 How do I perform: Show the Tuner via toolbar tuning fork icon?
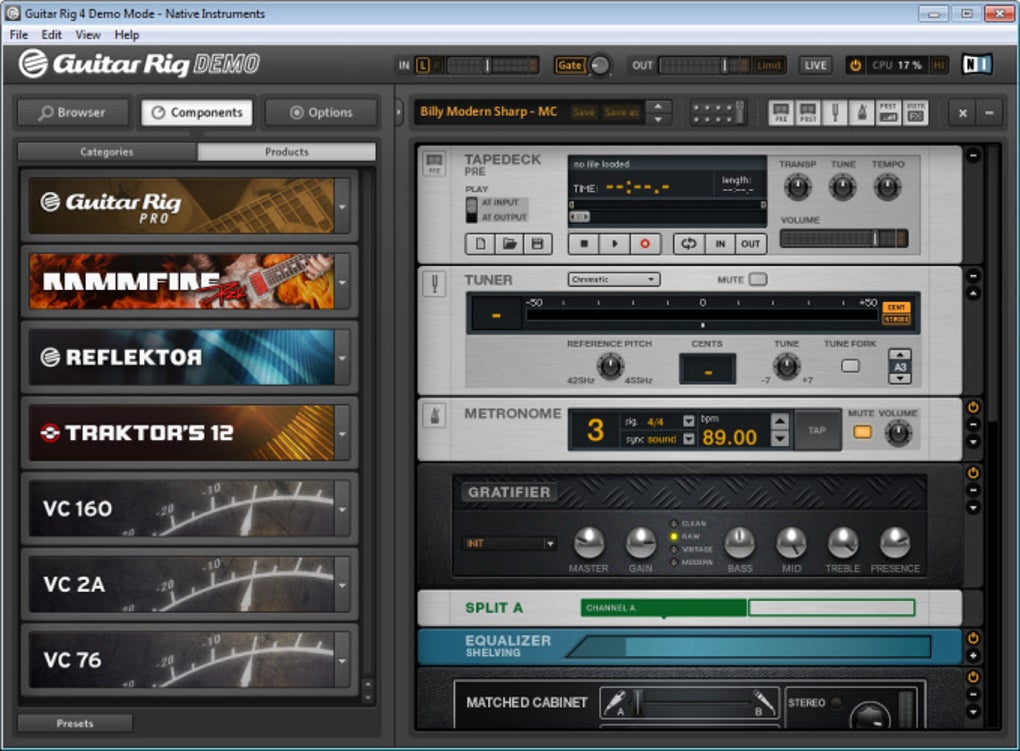pyautogui.click(x=835, y=113)
